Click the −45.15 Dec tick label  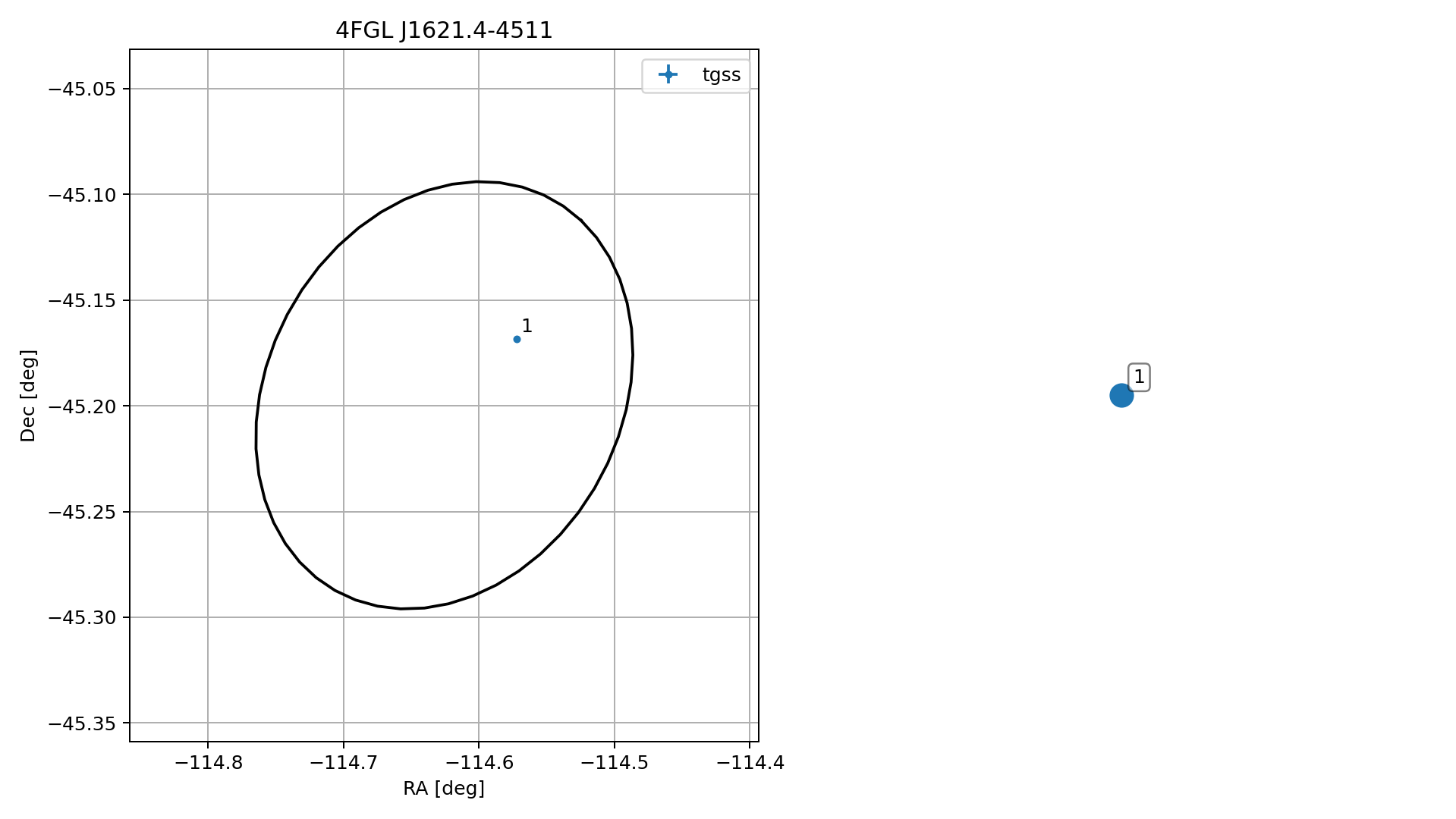point(82,301)
